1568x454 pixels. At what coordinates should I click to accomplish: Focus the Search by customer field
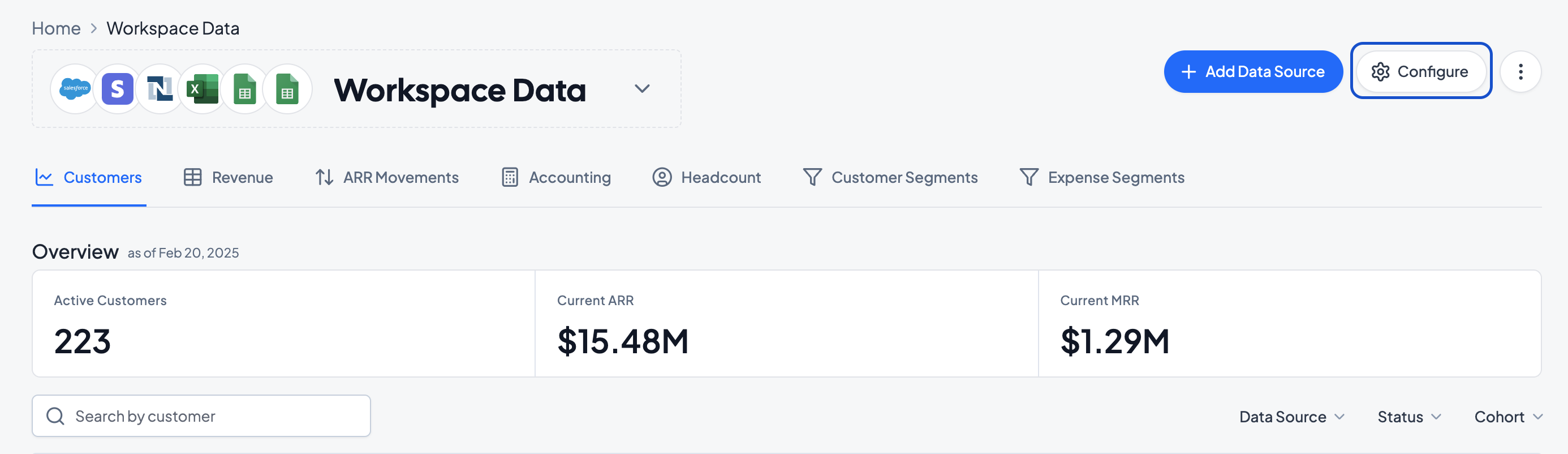213,416
